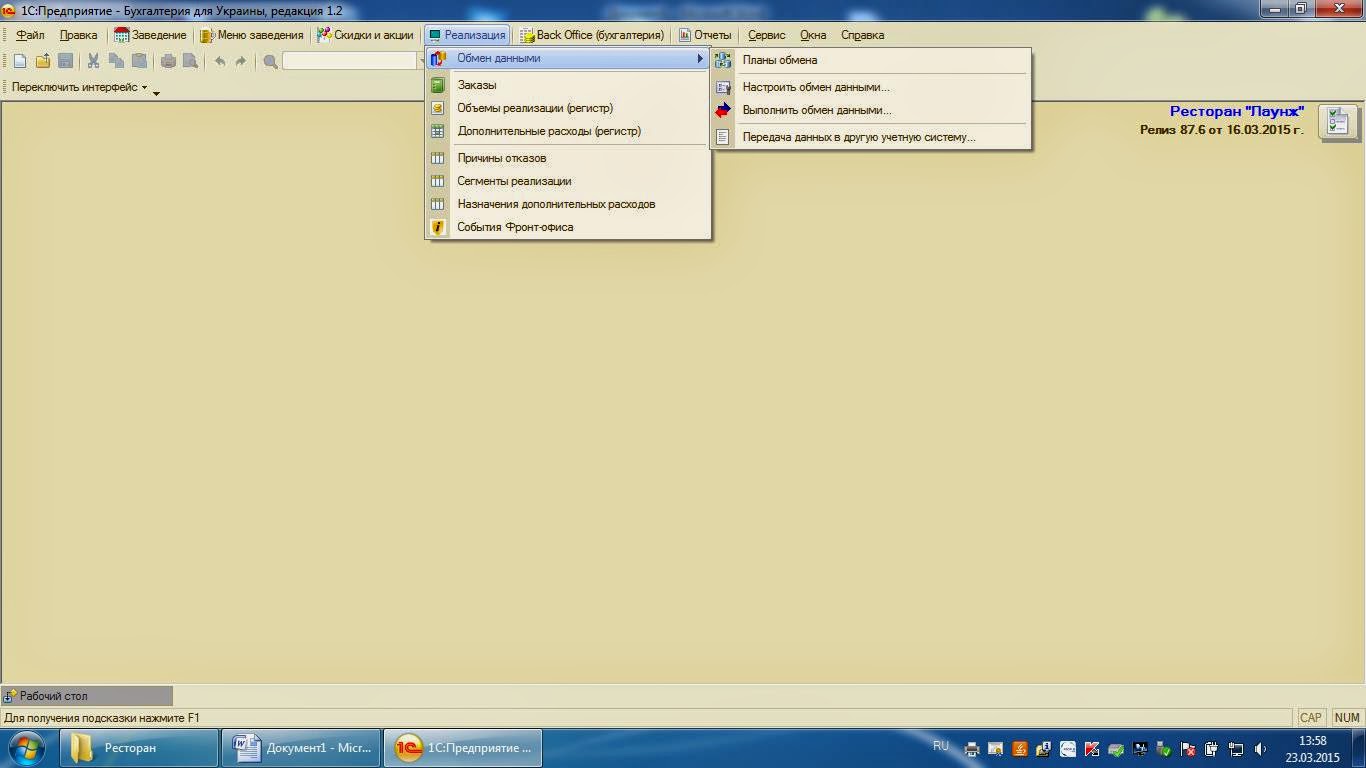The height and width of the screenshot is (768, 1366).
Task: Open the Windows Start menu
Action: tap(27, 748)
